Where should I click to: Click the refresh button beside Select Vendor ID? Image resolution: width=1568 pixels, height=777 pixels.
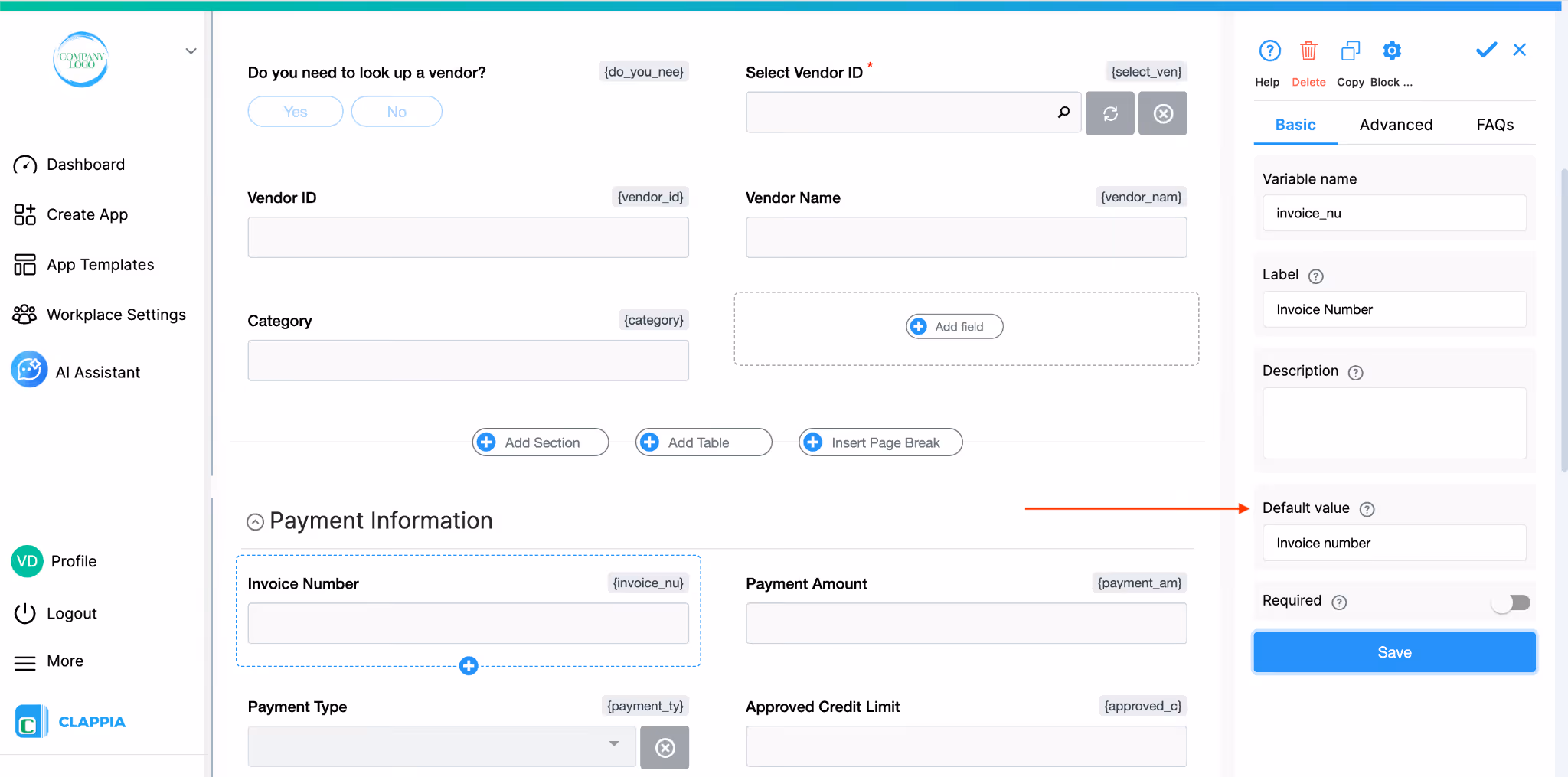[1110, 113]
